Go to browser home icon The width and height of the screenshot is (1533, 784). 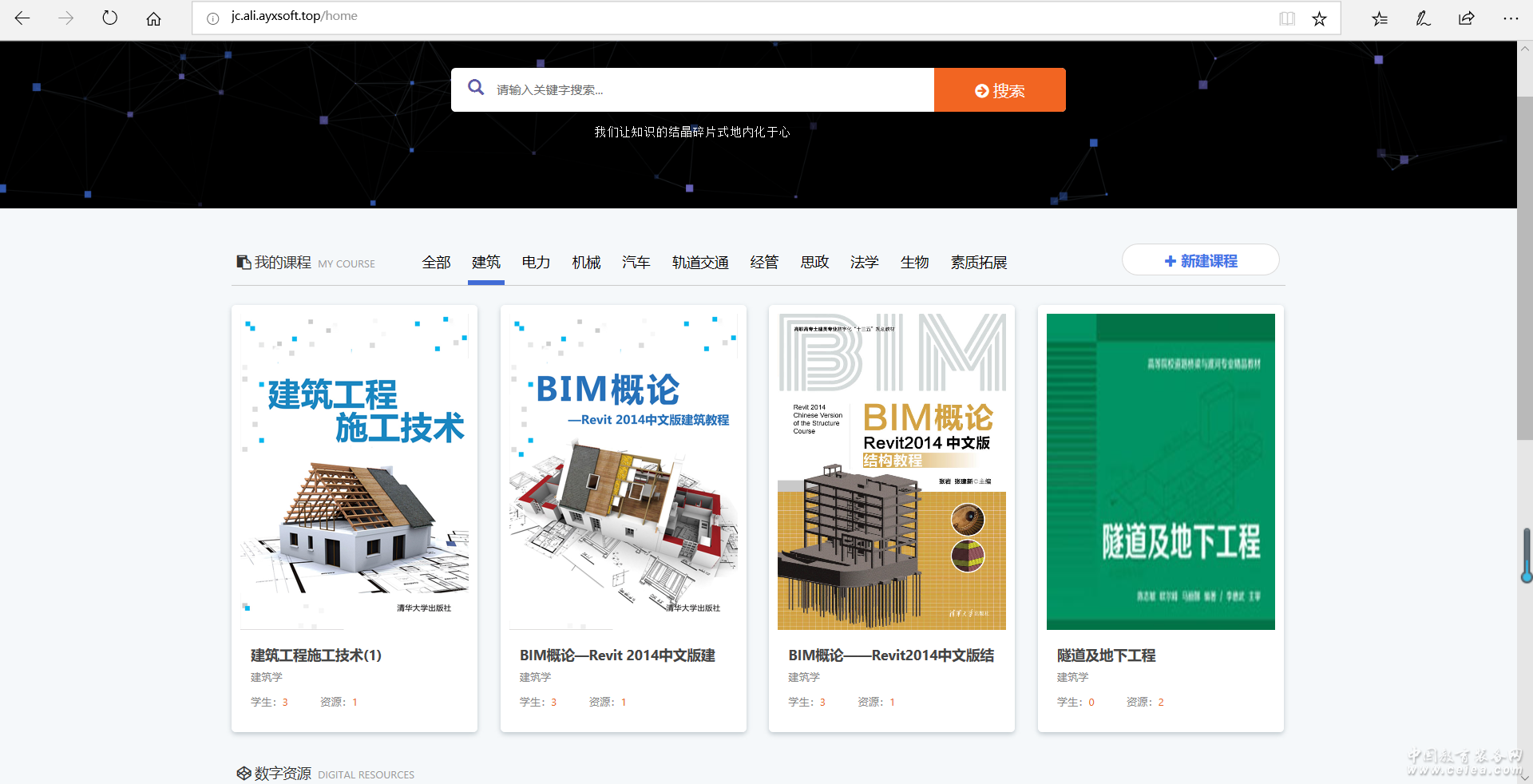(153, 18)
